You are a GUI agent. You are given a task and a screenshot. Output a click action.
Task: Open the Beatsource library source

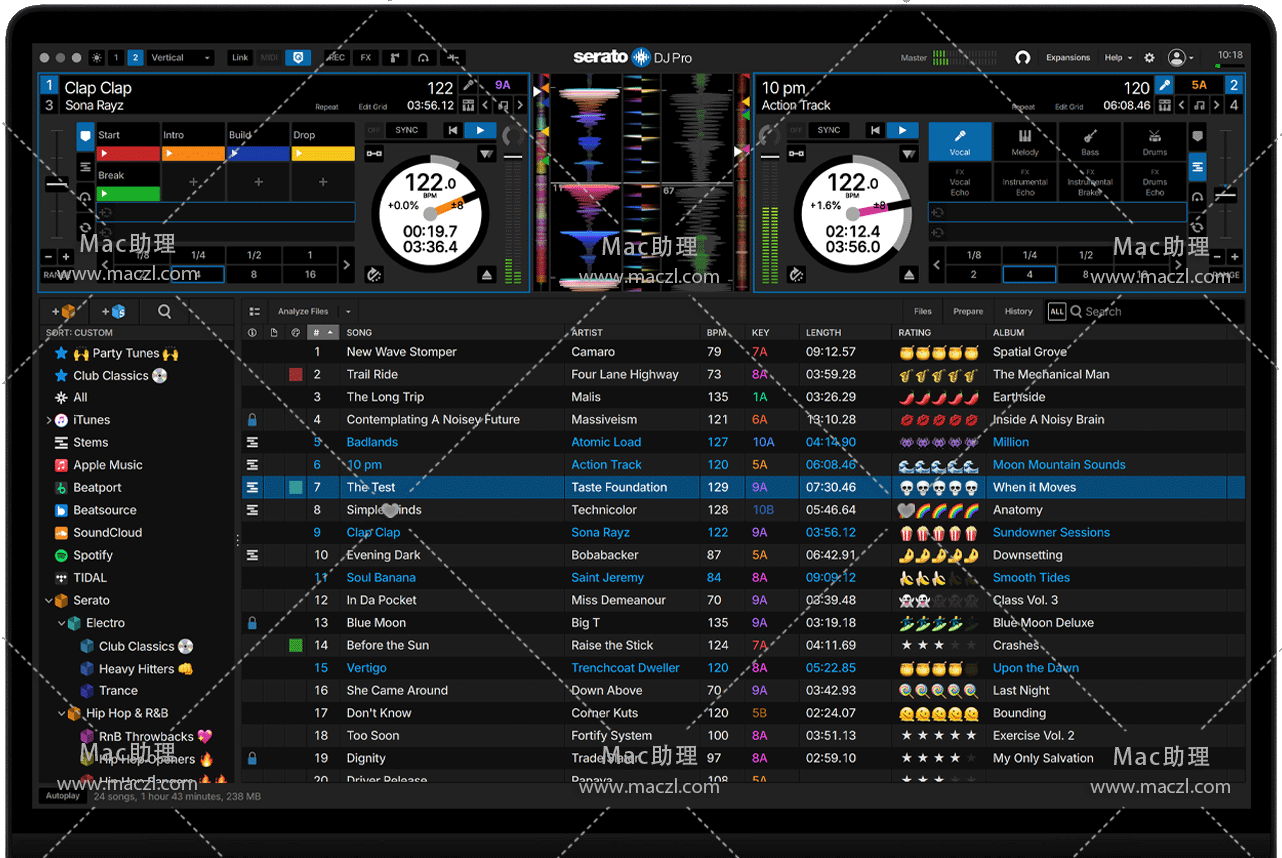click(104, 510)
